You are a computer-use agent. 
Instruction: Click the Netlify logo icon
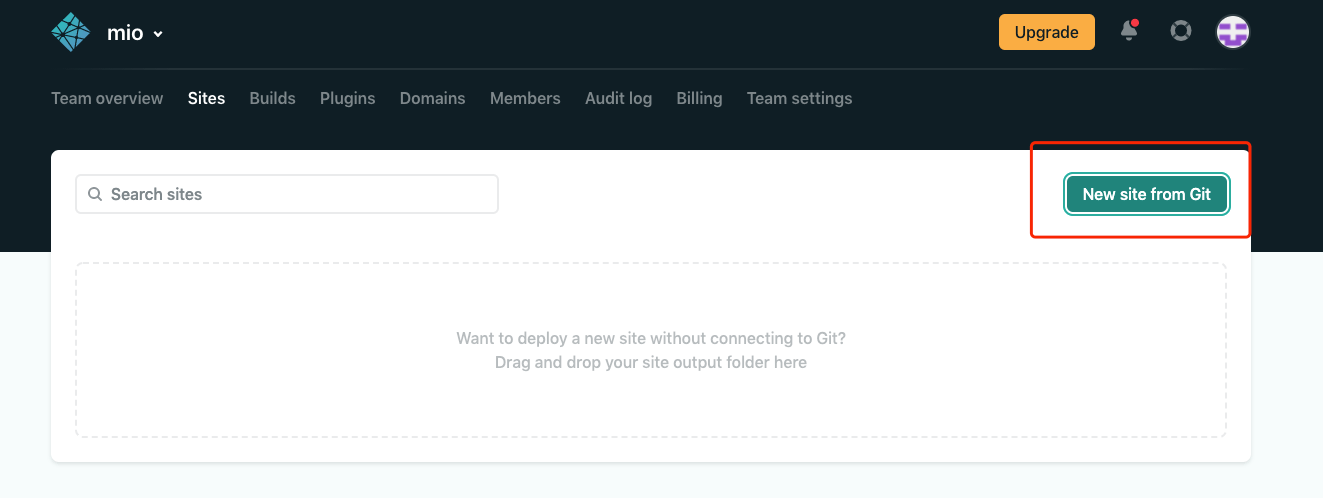(71, 32)
